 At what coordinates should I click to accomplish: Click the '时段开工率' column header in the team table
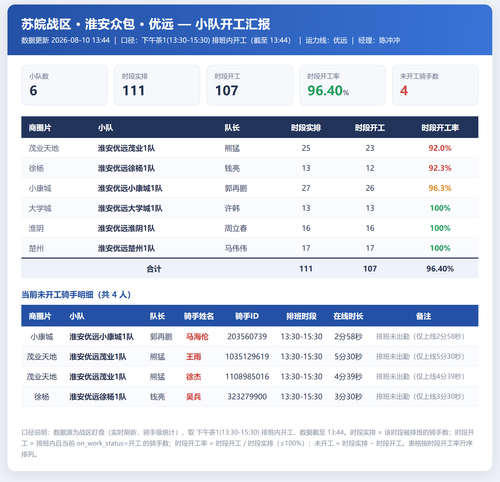(440, 128)
